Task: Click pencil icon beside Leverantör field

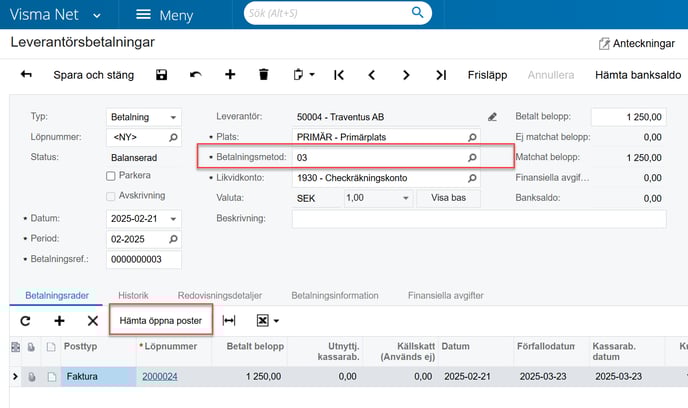Action: point(492,117)
